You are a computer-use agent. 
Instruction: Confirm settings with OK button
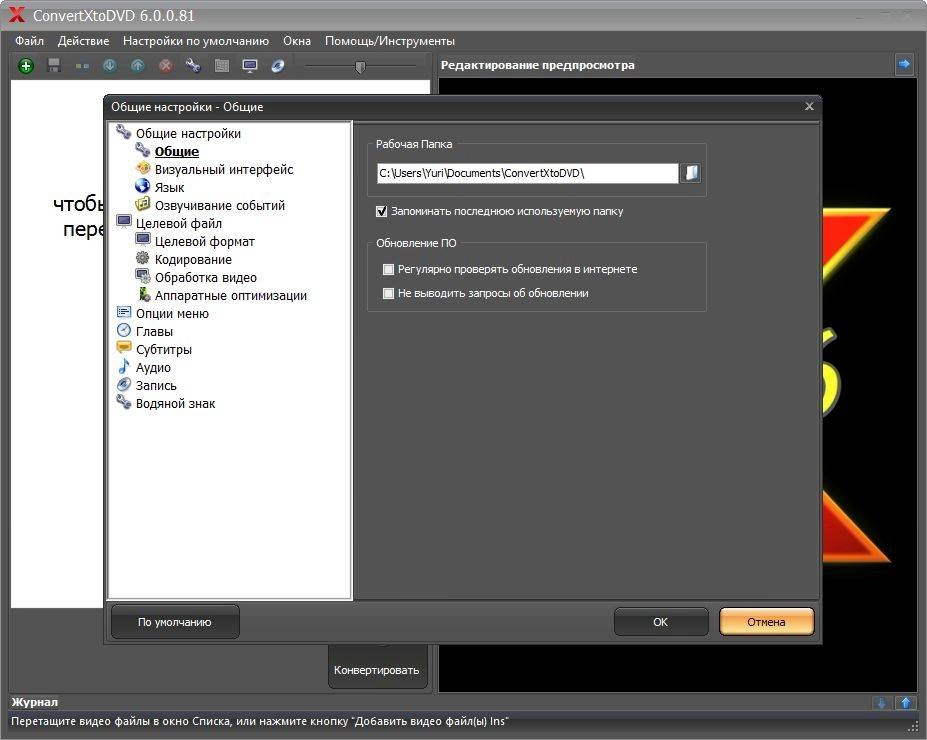click(660, 622)
